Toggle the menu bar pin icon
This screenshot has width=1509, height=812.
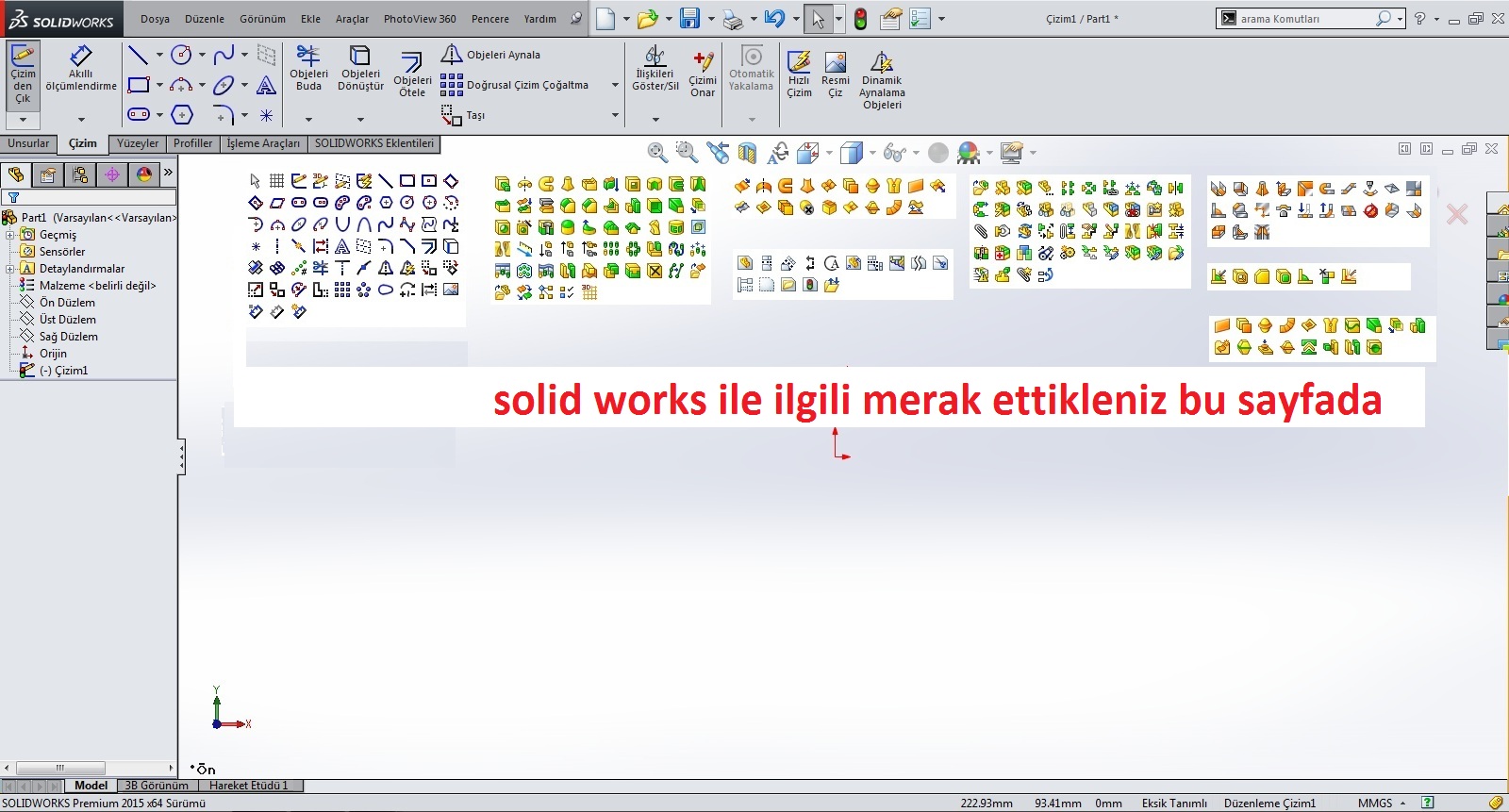[576, 18]
